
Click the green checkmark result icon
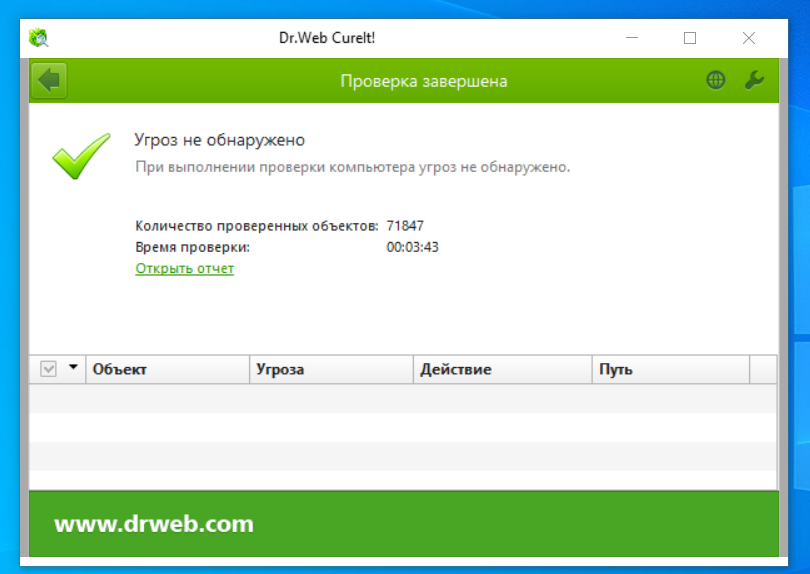[x=81, y=156]
